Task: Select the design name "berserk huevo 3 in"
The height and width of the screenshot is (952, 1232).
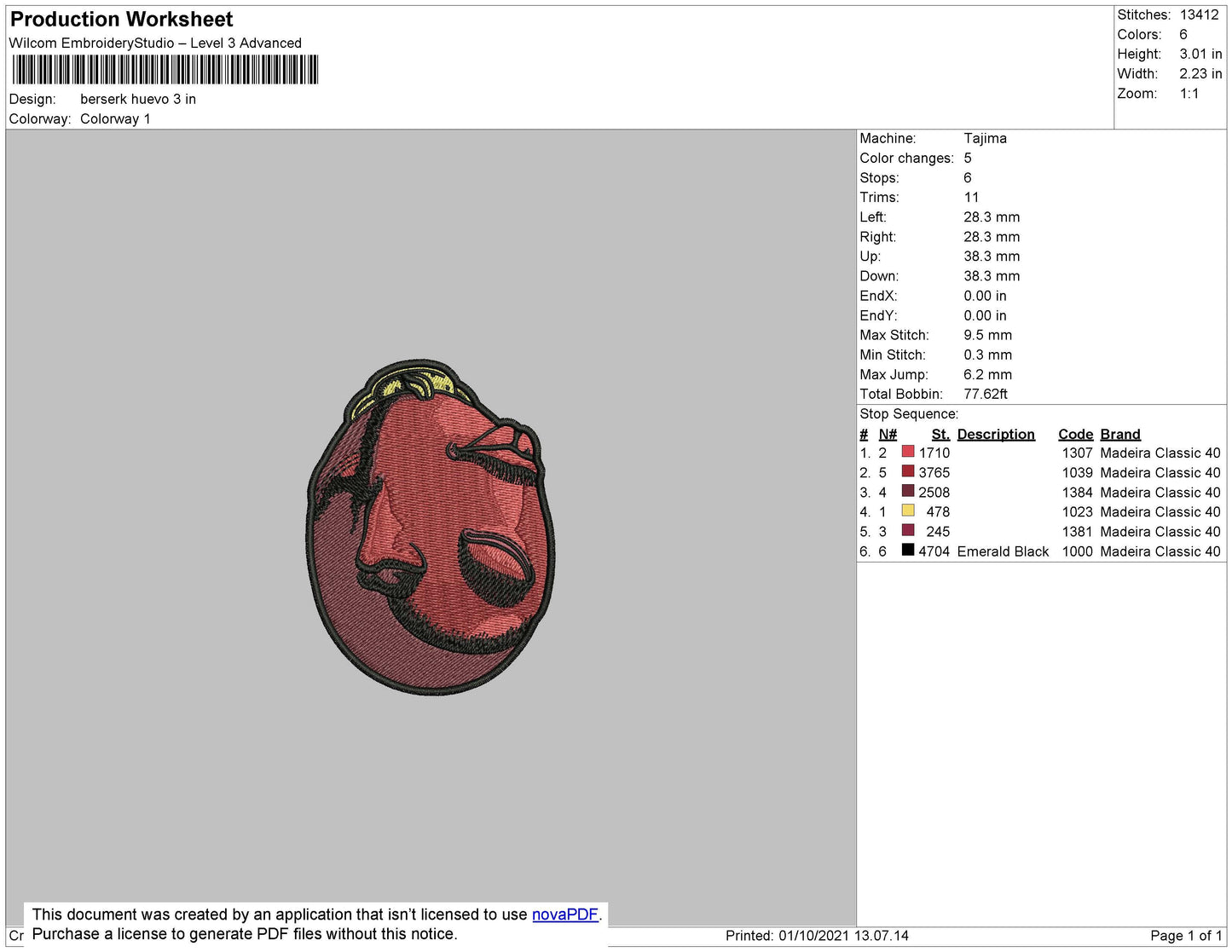Action: tap(138, 99)
